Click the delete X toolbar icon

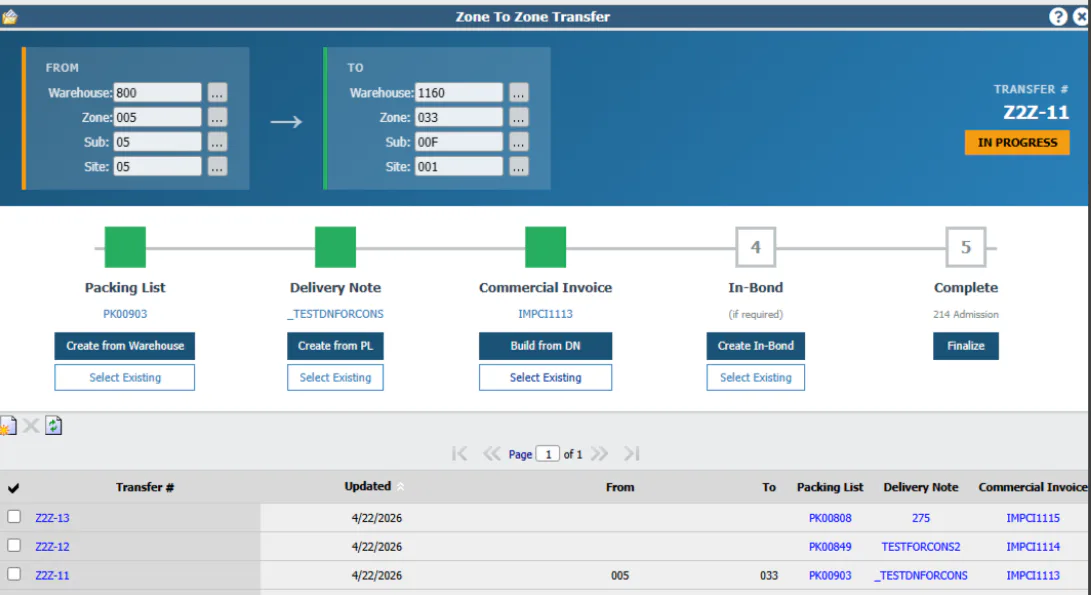[x=31, y=425]
